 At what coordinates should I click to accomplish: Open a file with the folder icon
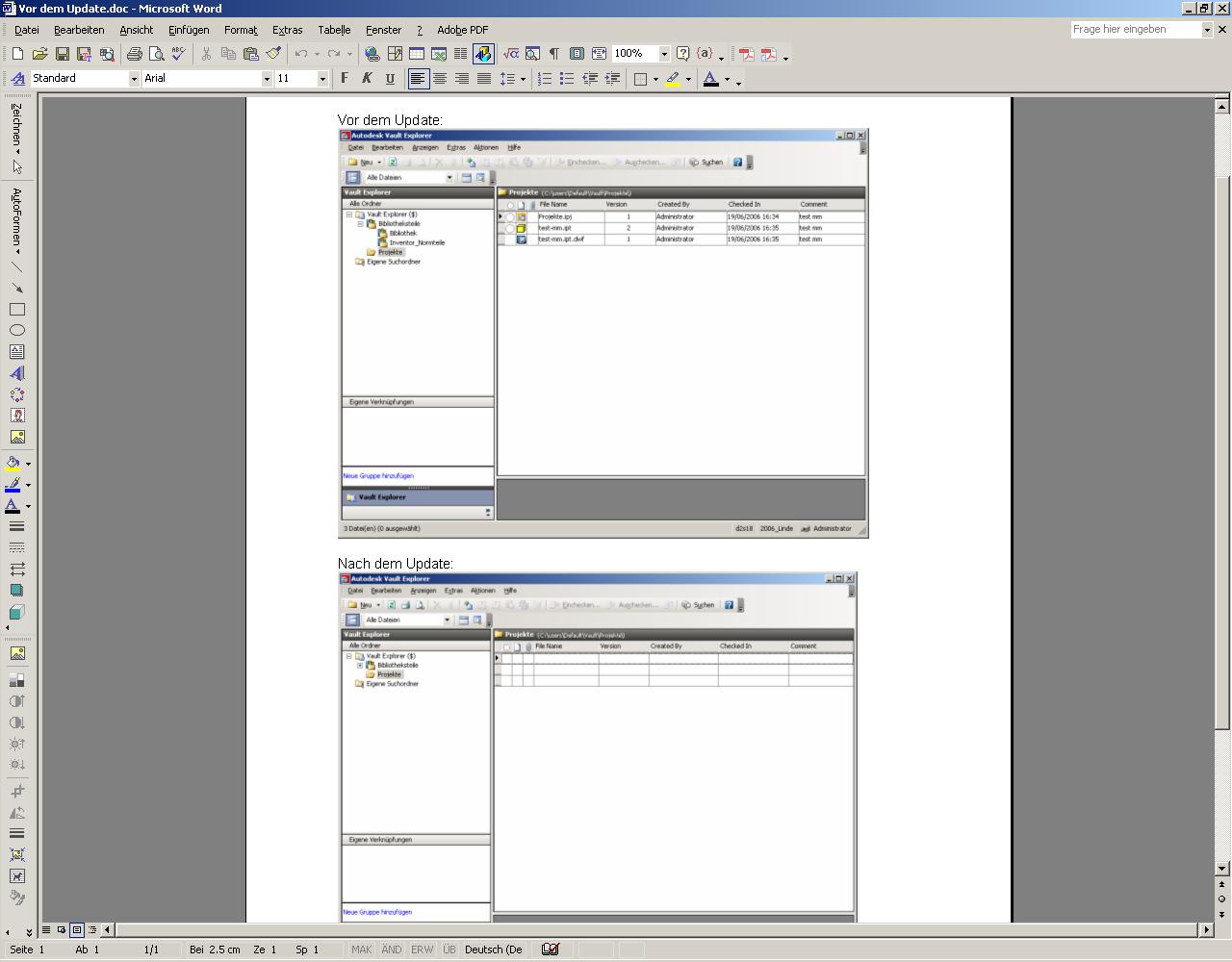click(39, 54)
